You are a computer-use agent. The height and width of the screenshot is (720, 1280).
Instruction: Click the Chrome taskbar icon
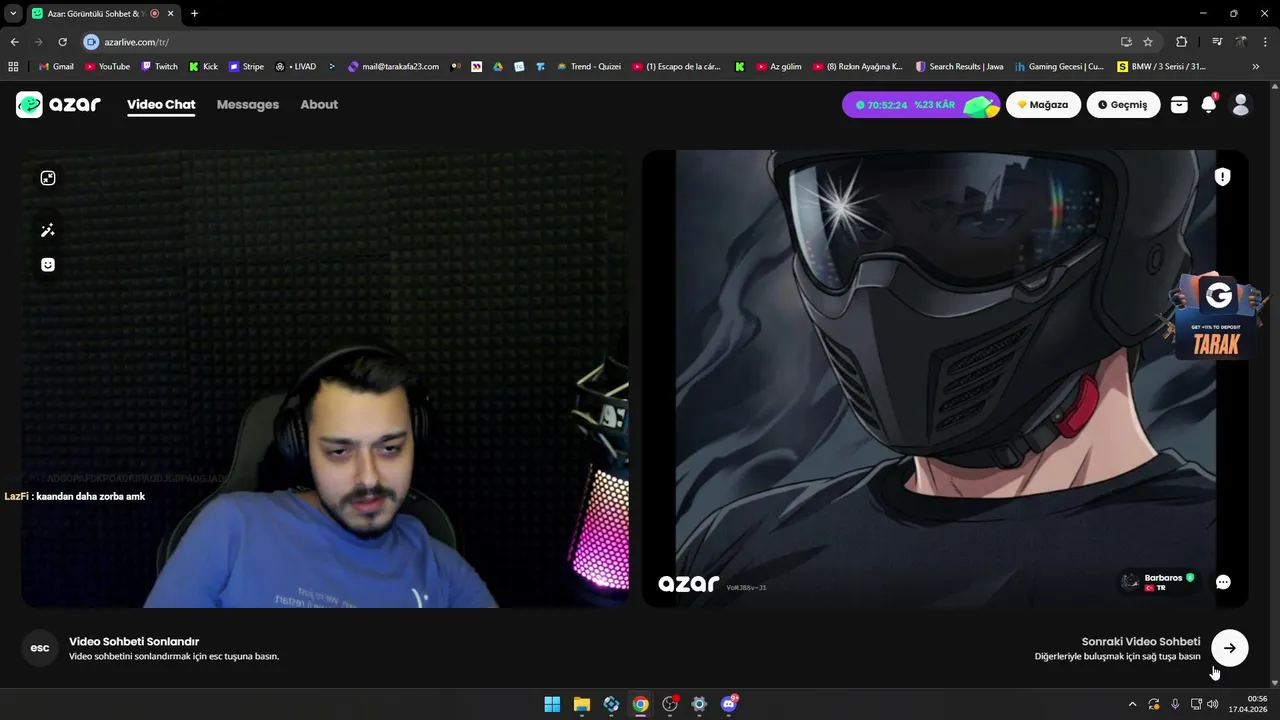point(640,704)
